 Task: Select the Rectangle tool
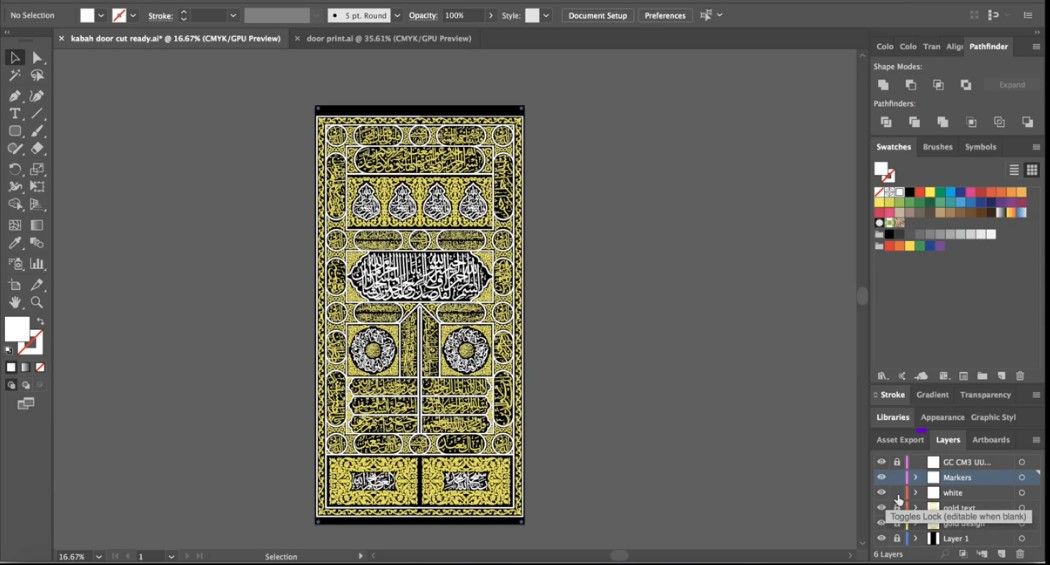[x=15, y=131]
